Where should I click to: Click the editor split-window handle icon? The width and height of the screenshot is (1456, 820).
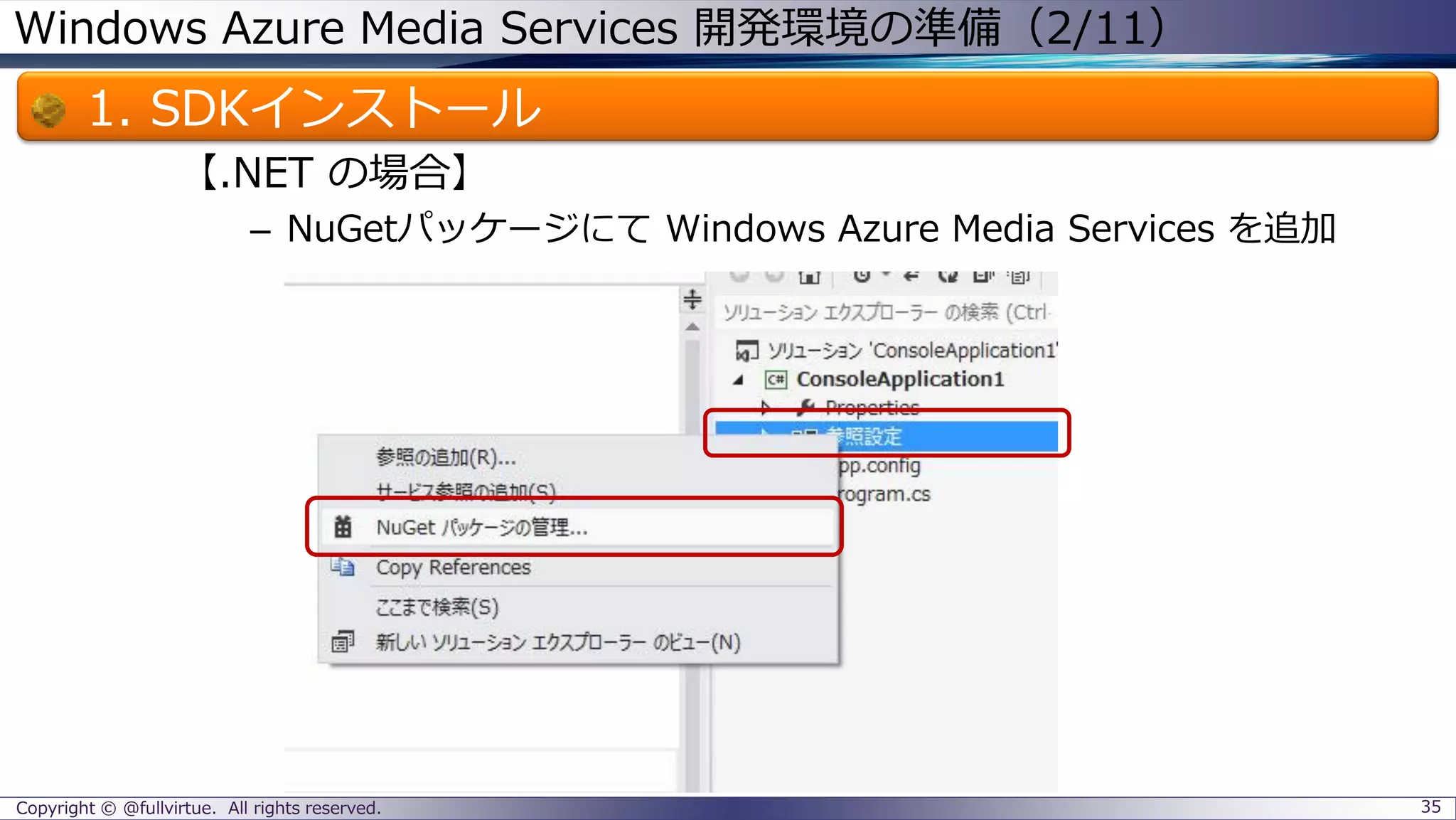tap(692, 299)
